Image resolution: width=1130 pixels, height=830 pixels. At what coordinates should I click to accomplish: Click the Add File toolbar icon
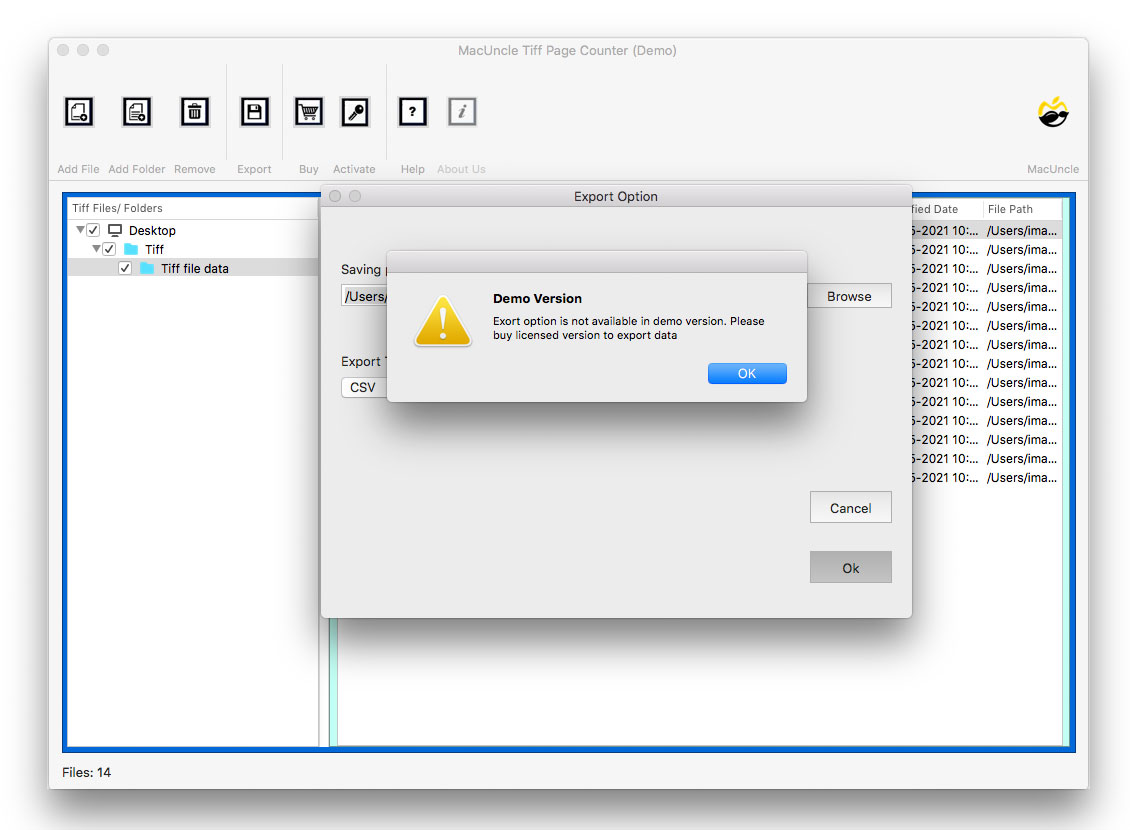[79, 112]
